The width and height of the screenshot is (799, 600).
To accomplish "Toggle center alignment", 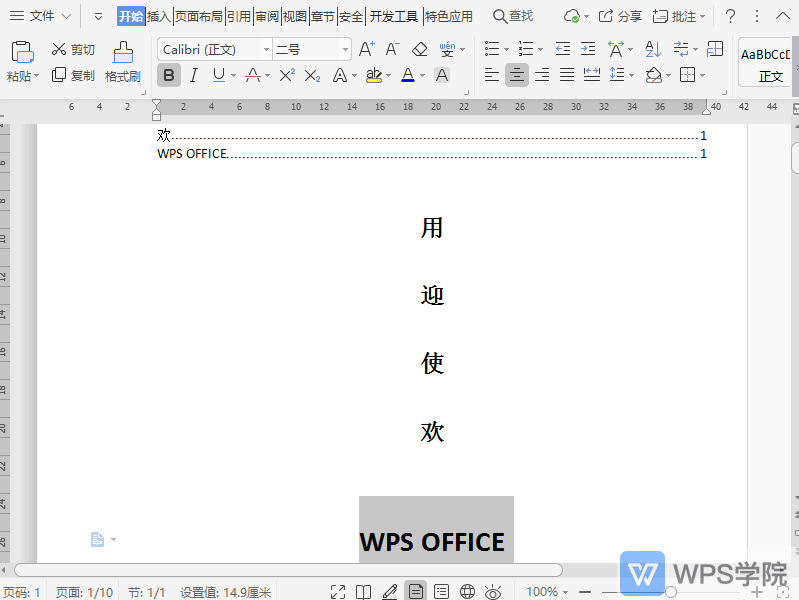I will [x=517, y=75].
